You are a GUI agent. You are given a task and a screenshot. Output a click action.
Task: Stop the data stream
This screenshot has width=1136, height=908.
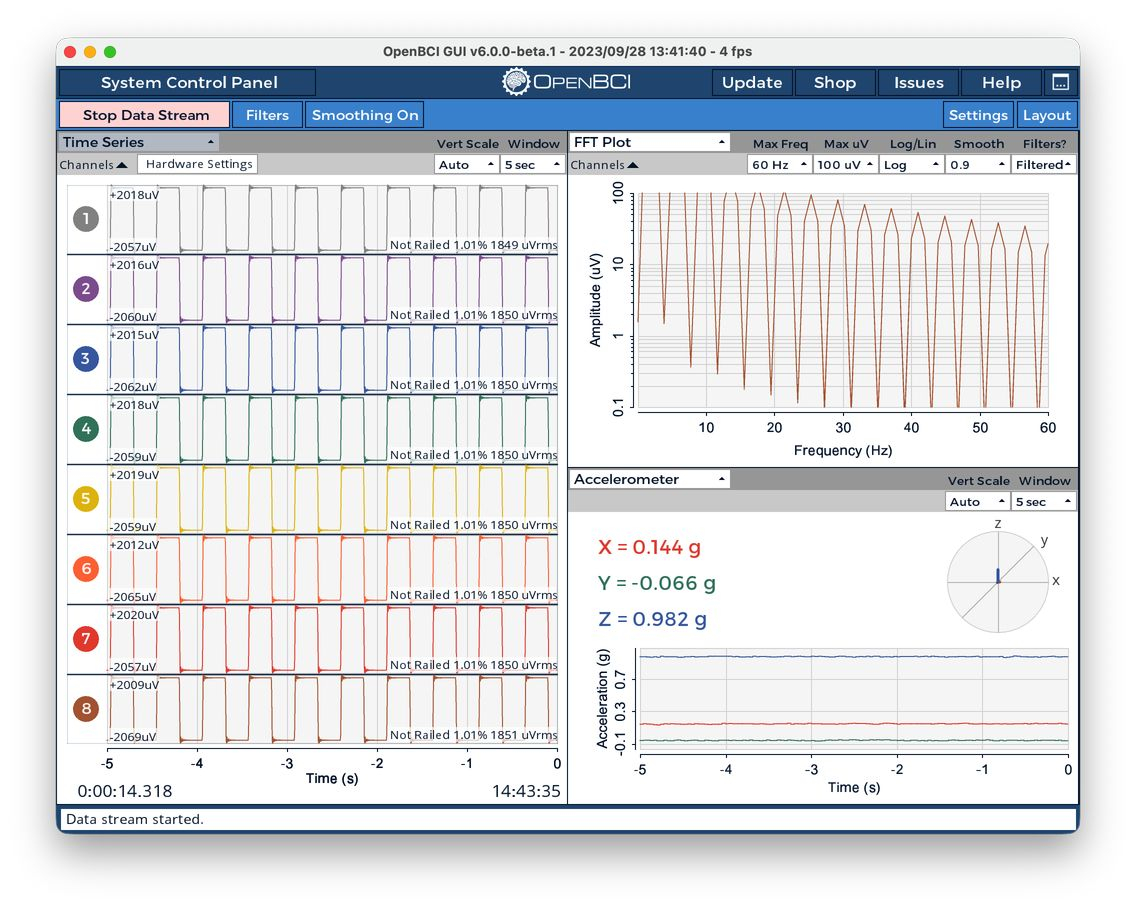[x=145, y=115]
